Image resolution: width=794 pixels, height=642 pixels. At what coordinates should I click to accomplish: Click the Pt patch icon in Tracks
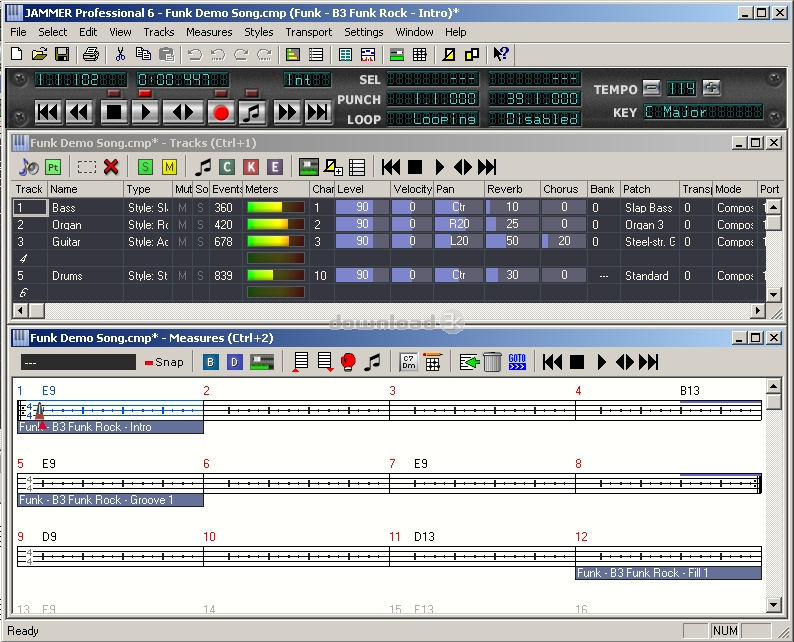pyautogui.click(x=53, y=167)
